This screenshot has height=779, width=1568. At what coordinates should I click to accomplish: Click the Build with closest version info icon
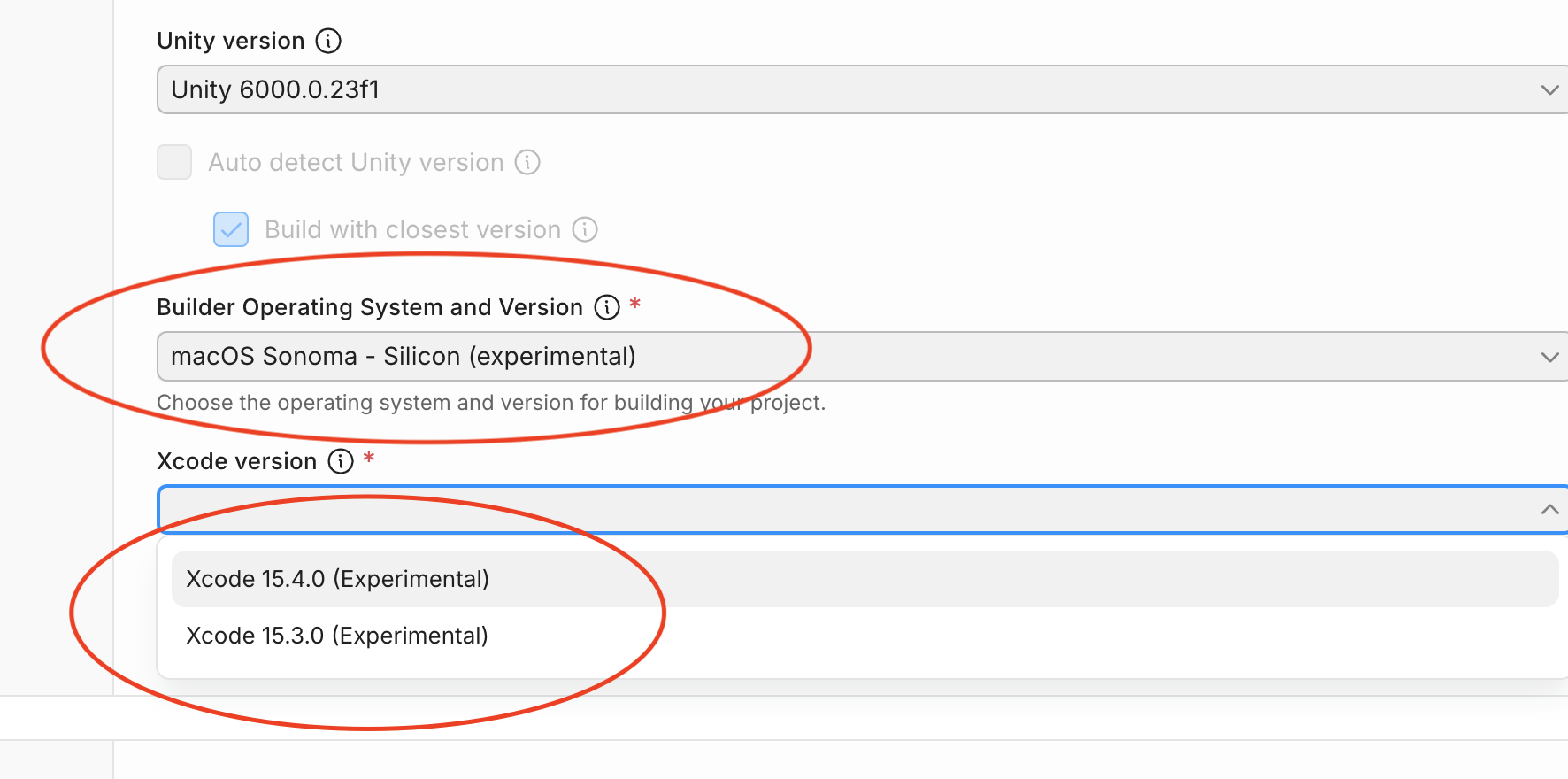[584, 229]
